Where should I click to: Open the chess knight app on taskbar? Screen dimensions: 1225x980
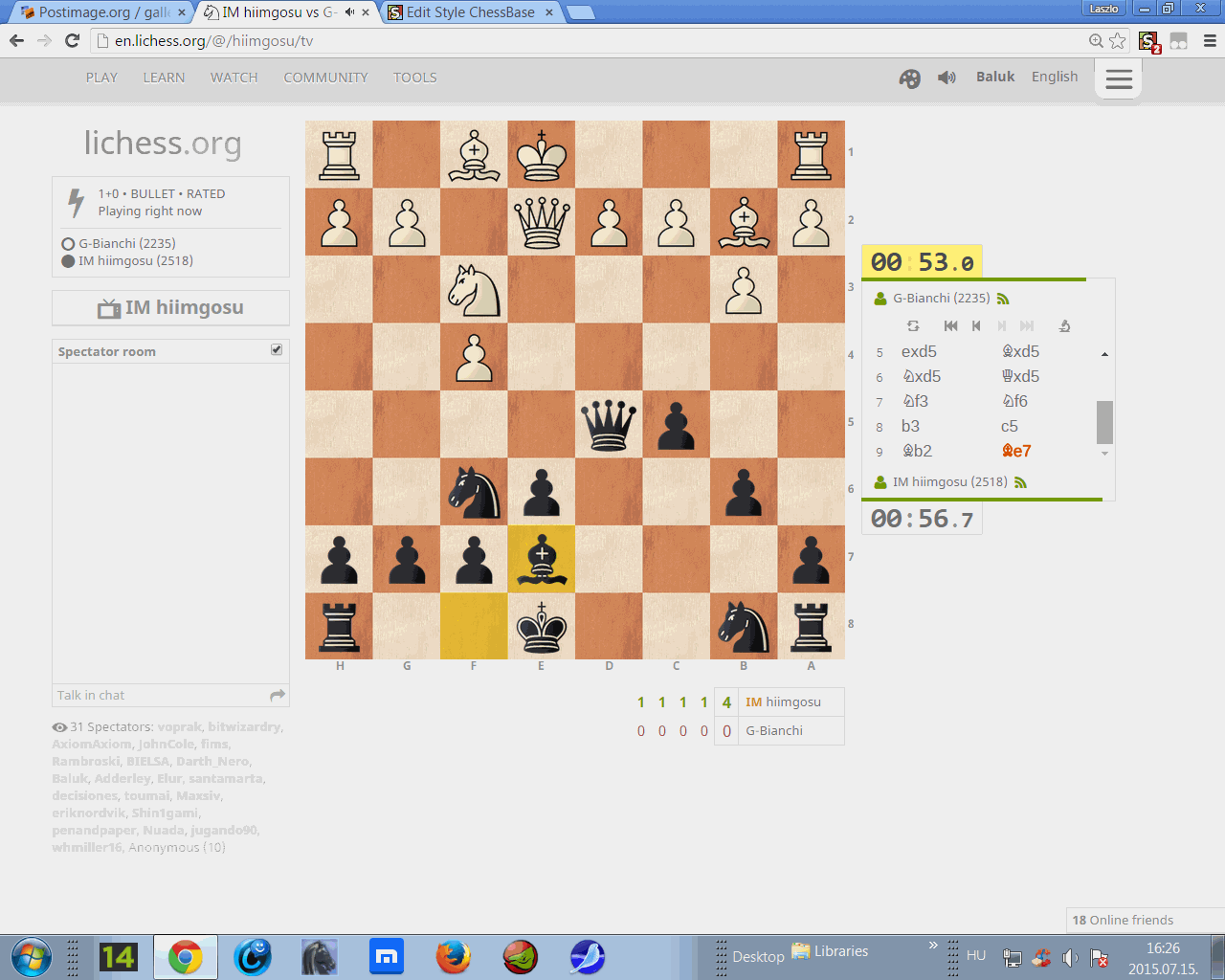[320, 957]
